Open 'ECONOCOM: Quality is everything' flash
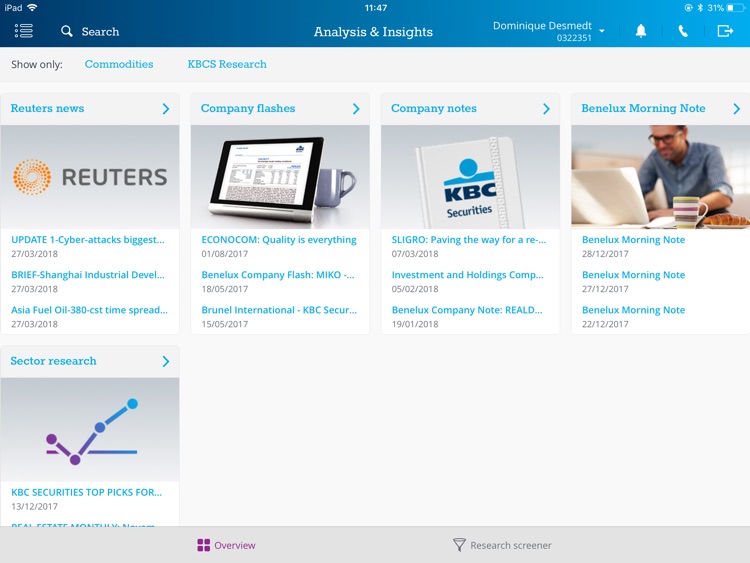 279,240
